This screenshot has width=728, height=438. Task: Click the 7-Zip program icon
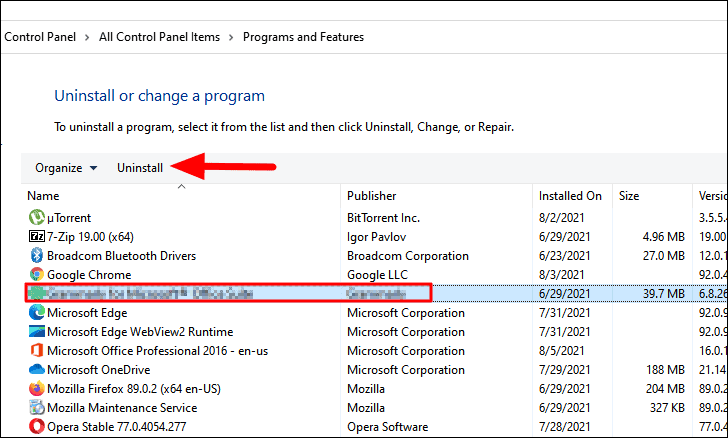click(x=37, y=236)
